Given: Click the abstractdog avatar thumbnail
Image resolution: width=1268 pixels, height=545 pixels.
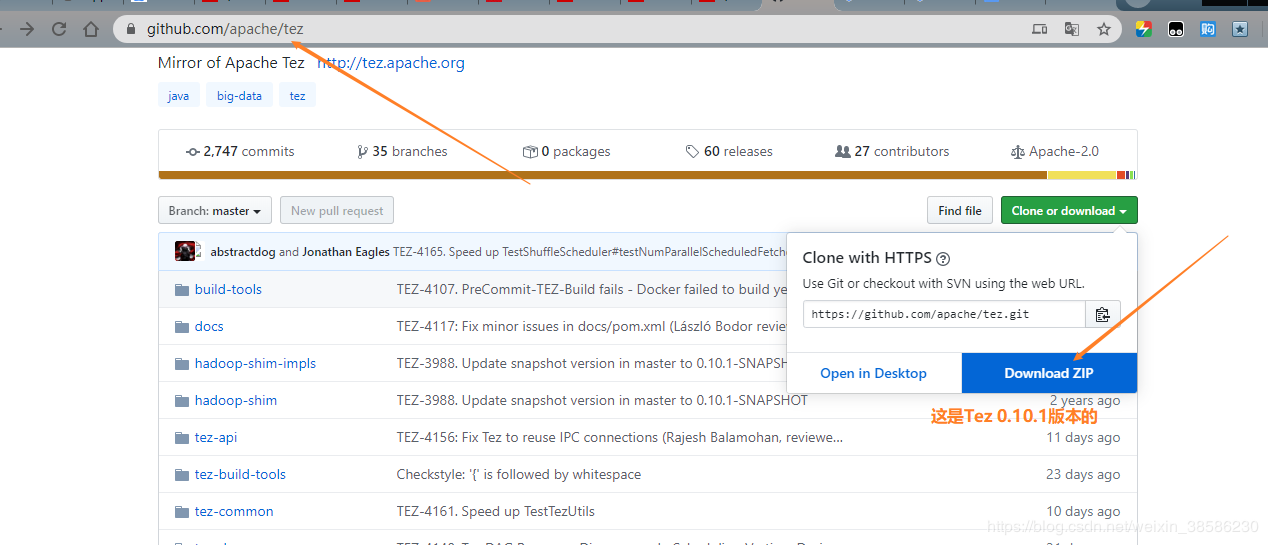Looking at the screenshot, I should pos(185,251).
